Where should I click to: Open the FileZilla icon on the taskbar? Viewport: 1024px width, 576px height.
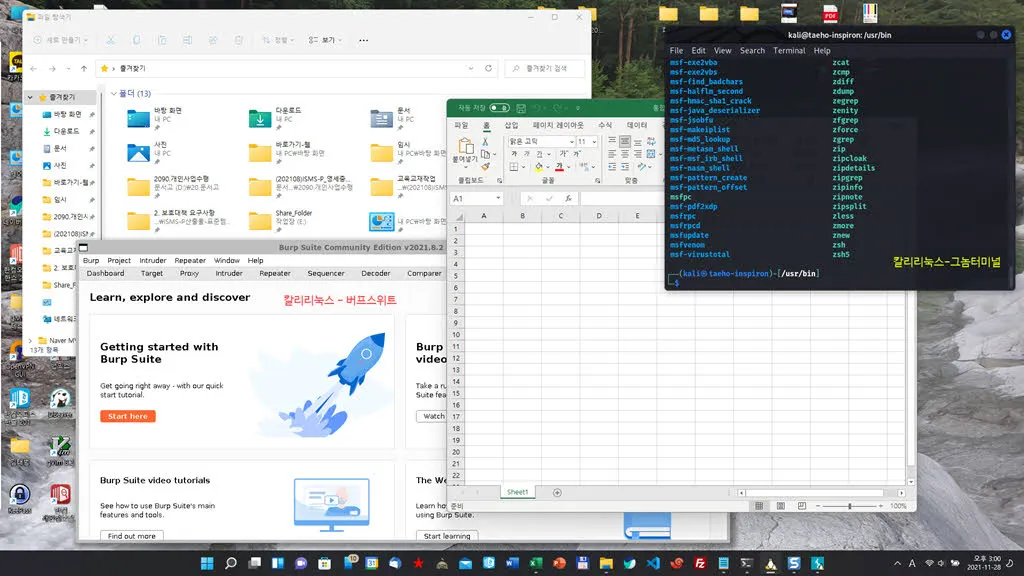click(x=700, y=564)
